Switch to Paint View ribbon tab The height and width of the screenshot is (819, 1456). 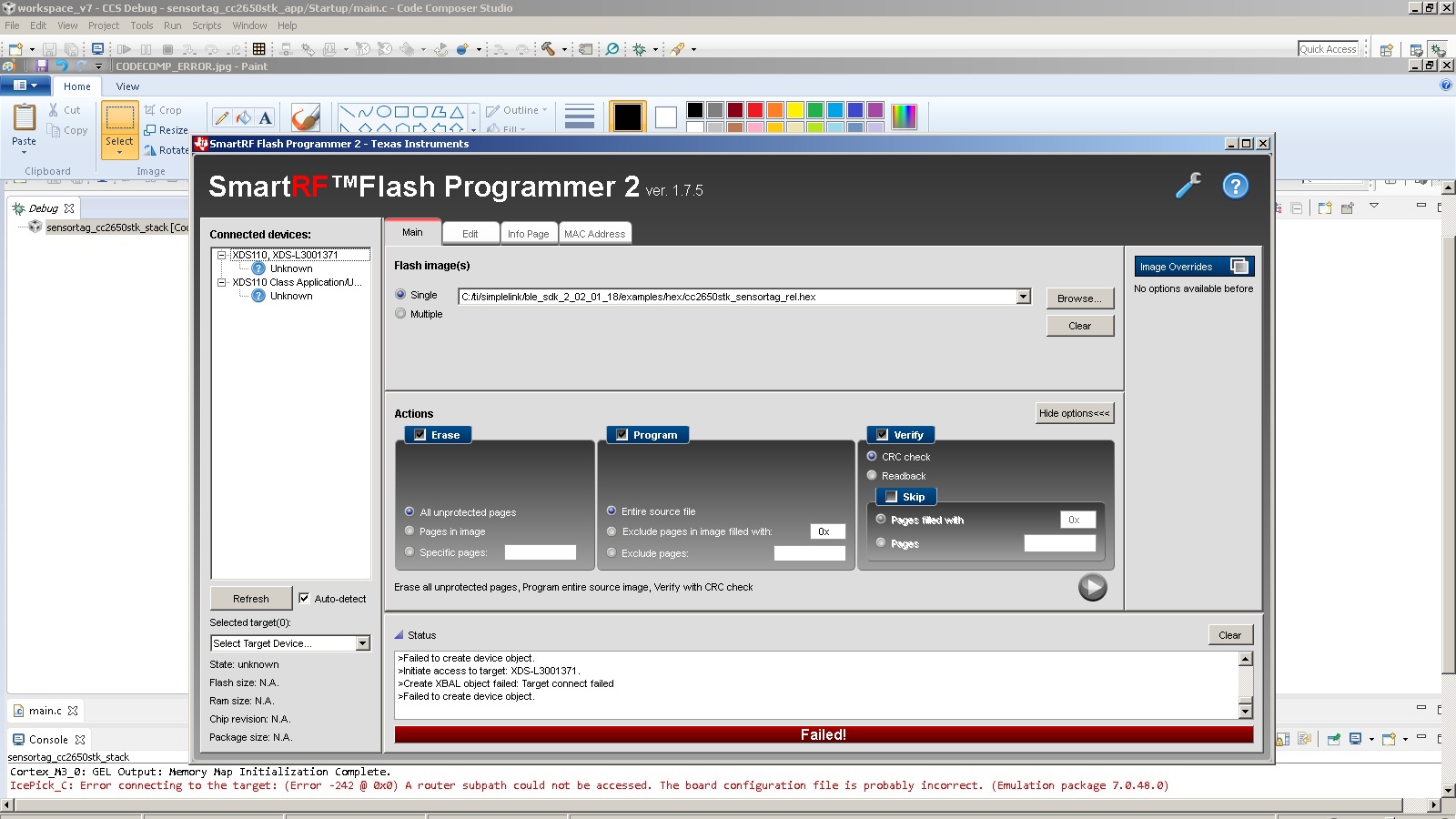click(127, 86)
